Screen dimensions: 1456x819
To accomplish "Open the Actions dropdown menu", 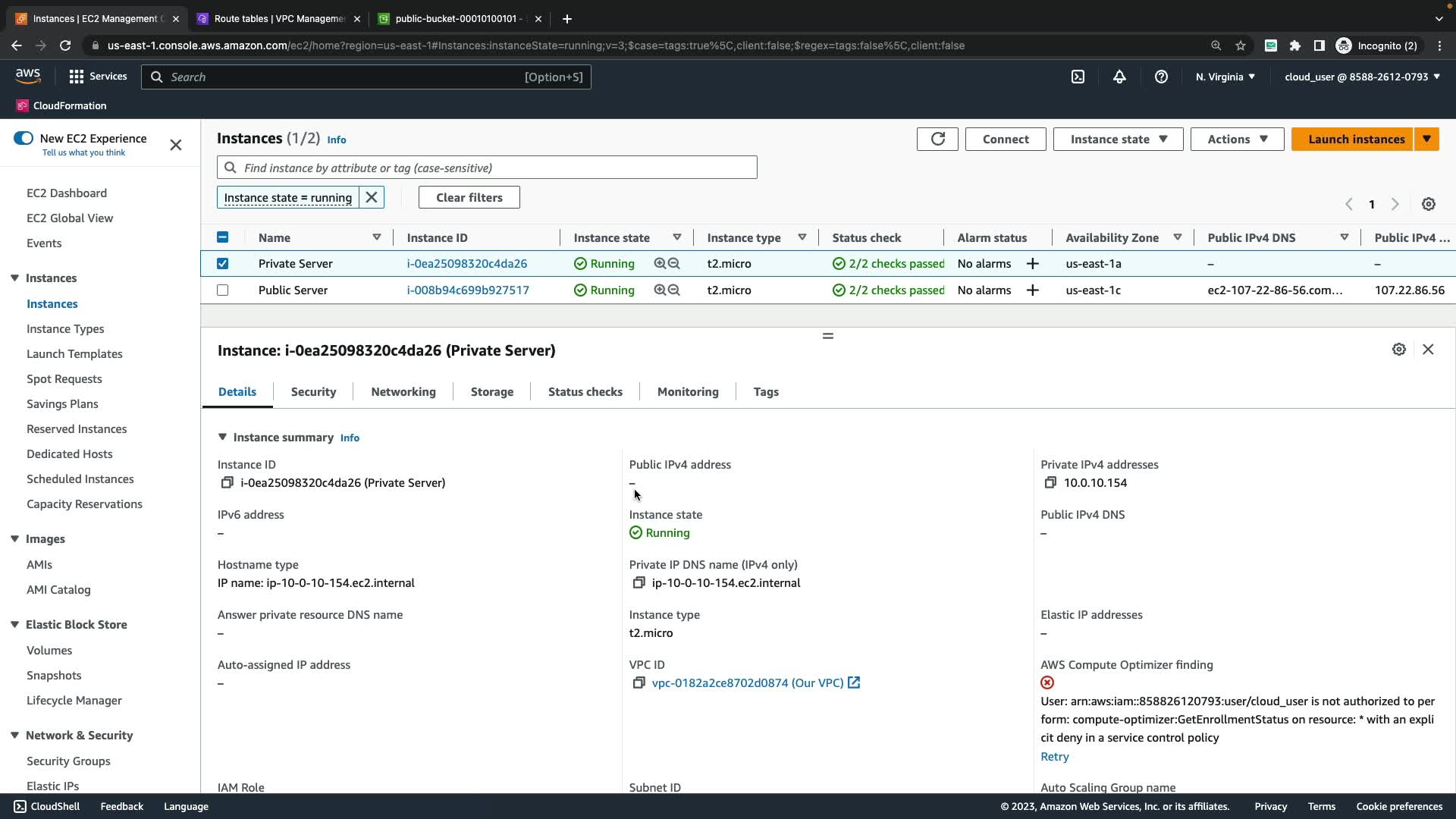I will coord(1237,139).
